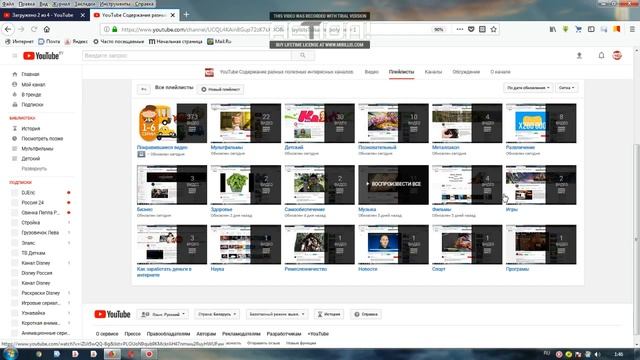This screenshot has height=360, width=640.
Task: Open the 'Новости' playlist thumbnail
Action: (x=393, y=244)
